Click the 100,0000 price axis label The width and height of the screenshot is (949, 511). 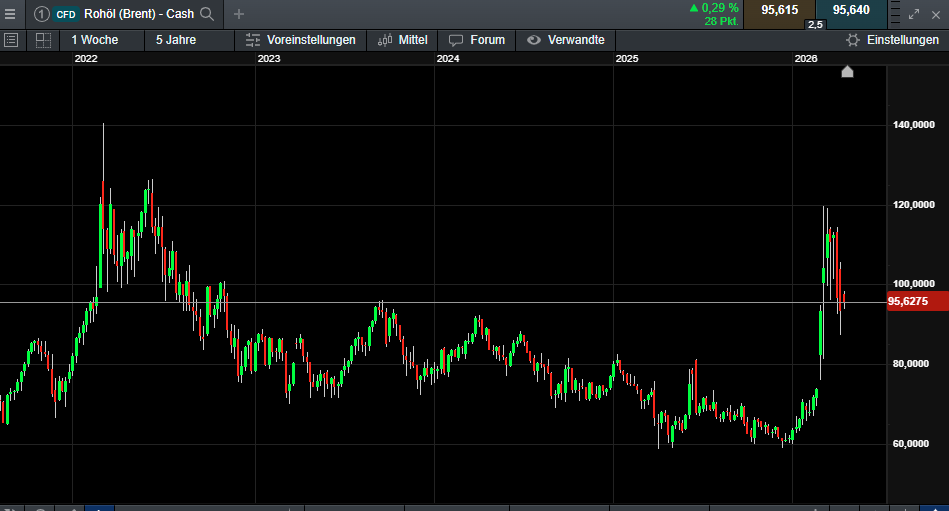coord(914,284)
